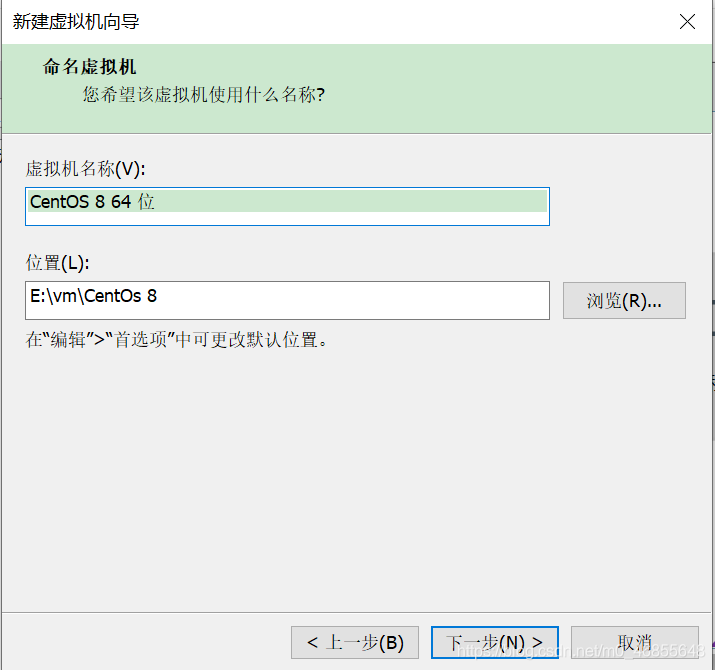Click the 命名虚拟机 heading

(89, 67)
